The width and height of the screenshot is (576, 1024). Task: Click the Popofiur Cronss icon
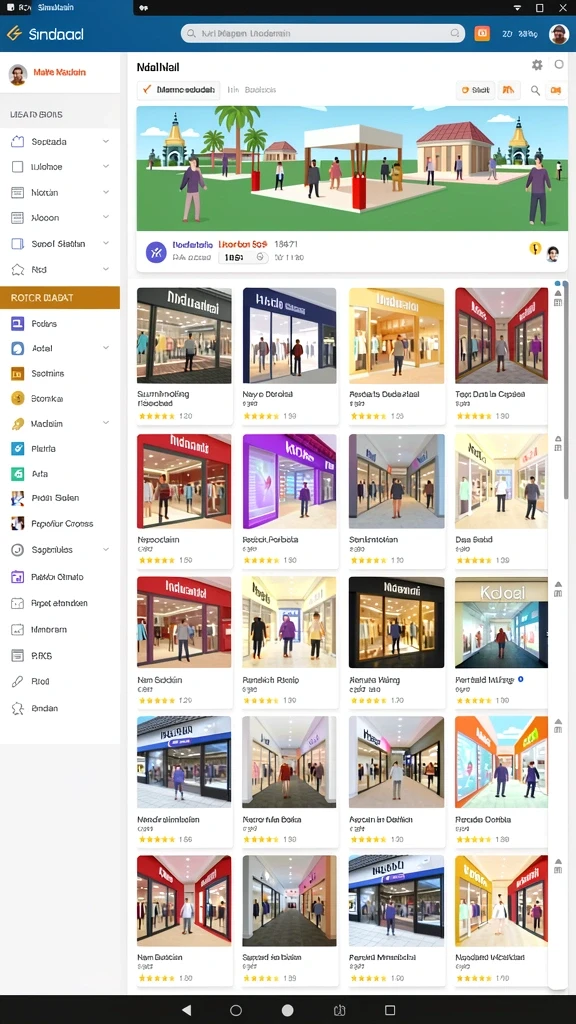click(18, 523)
